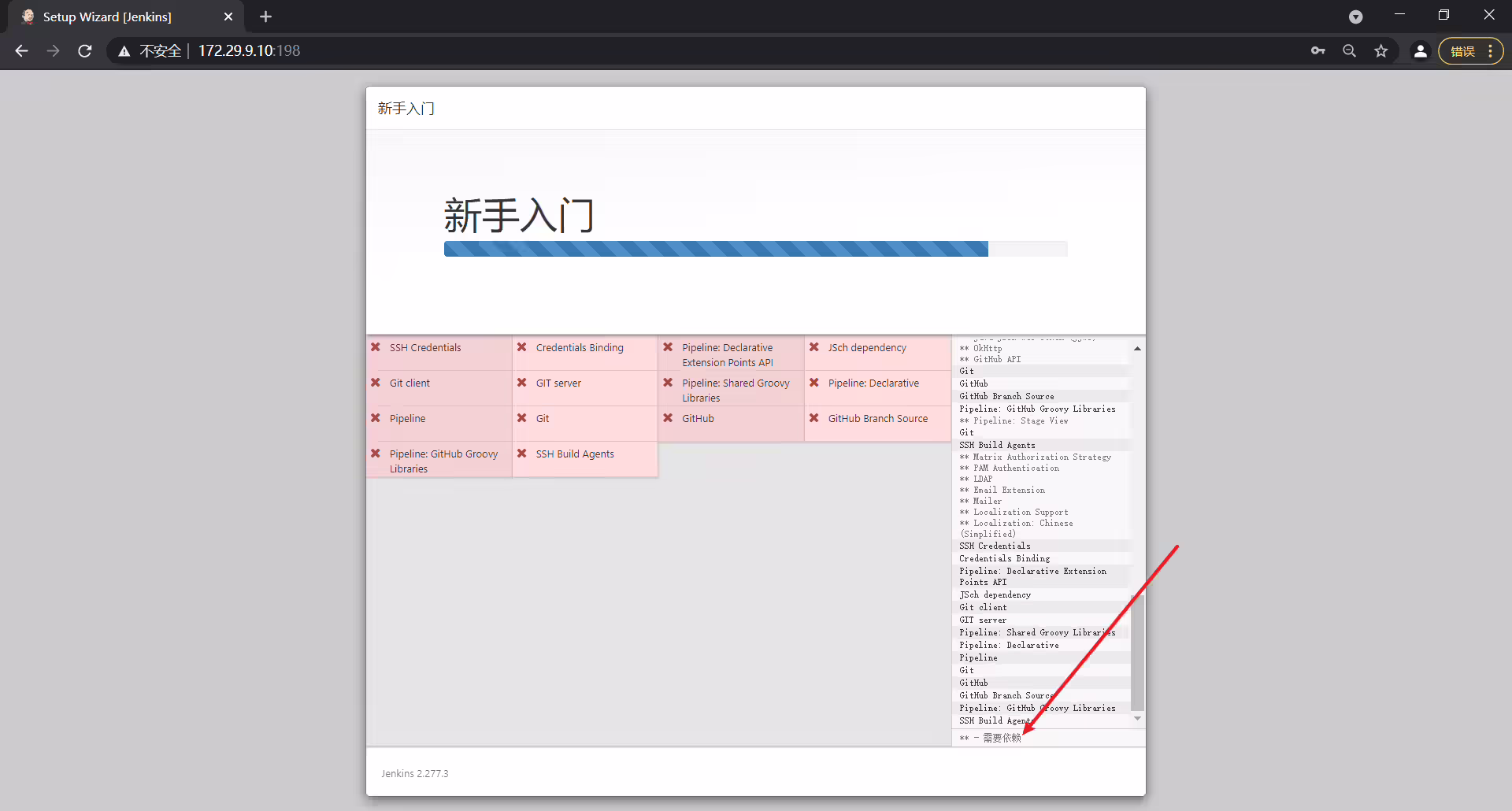
Task: Click the failed X icon beside Credentials Binding
Action: pos(521,347)
